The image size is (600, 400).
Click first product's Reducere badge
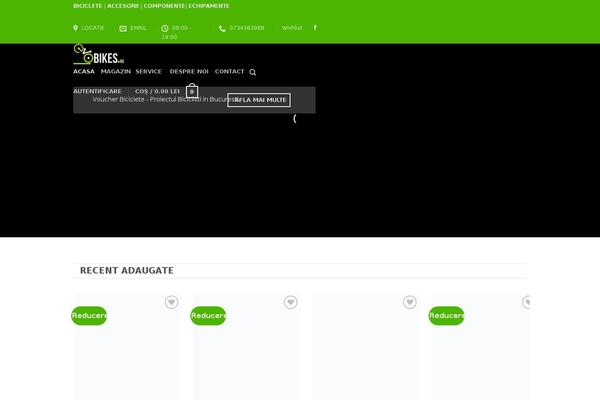coord(89,316)
